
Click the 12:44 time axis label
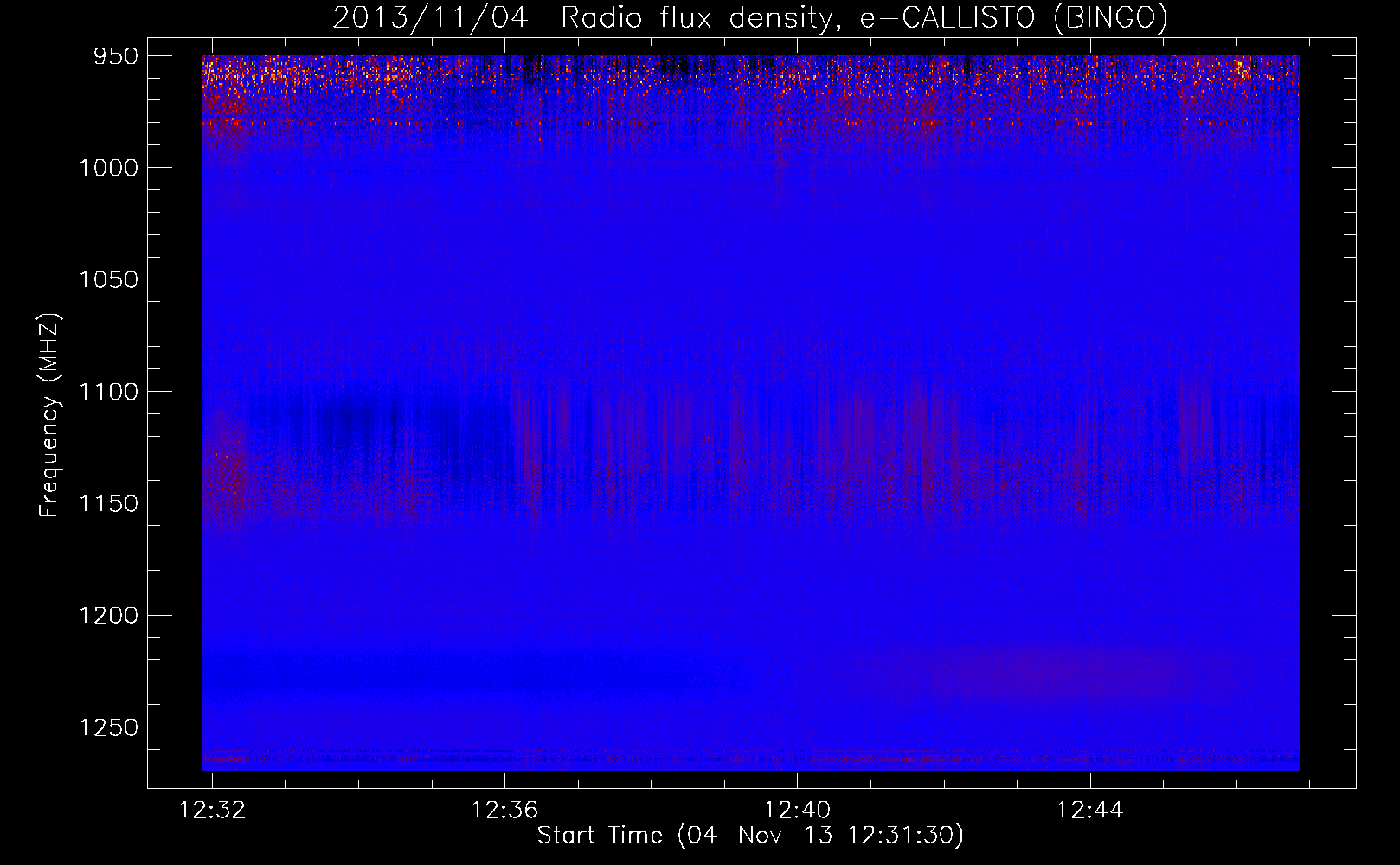point(1090,810)
